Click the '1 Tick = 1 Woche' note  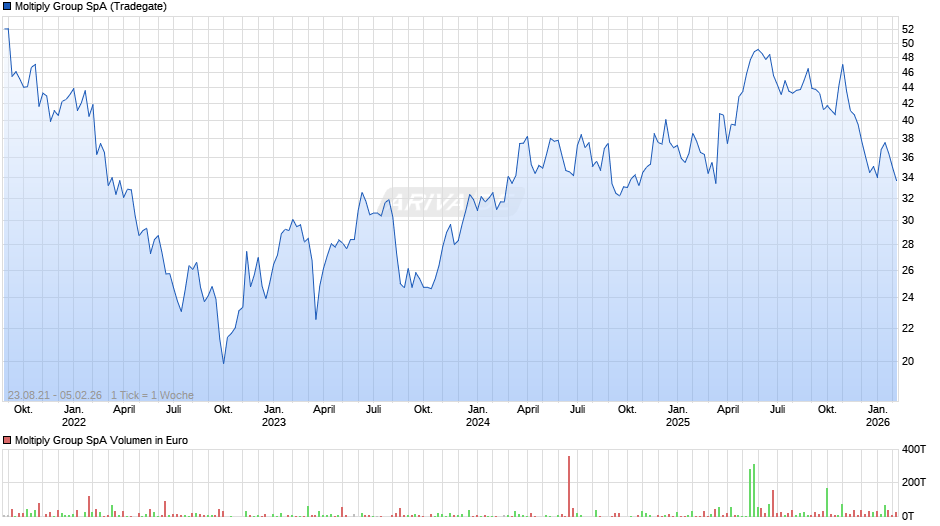[152, 395]
